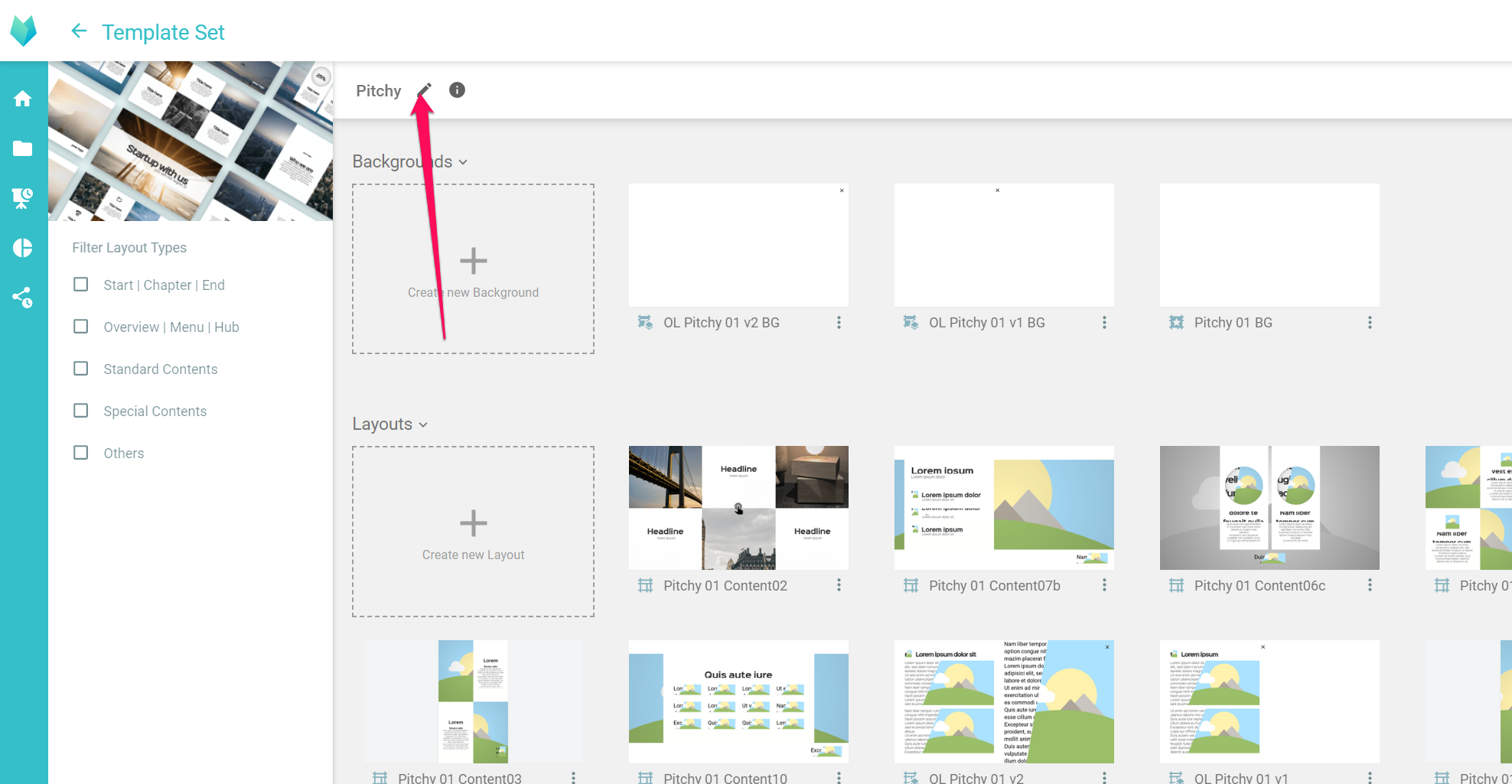This screenshot has height=784, width=1512.
Task: Enable the Standard Contents filter
Action: [x=80, y=369]
